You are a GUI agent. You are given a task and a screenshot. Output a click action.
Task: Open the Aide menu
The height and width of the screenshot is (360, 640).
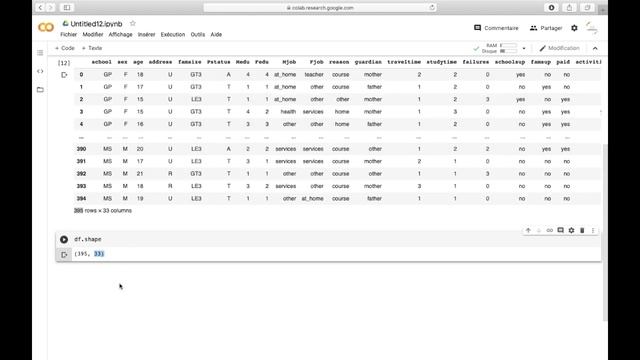216,35
